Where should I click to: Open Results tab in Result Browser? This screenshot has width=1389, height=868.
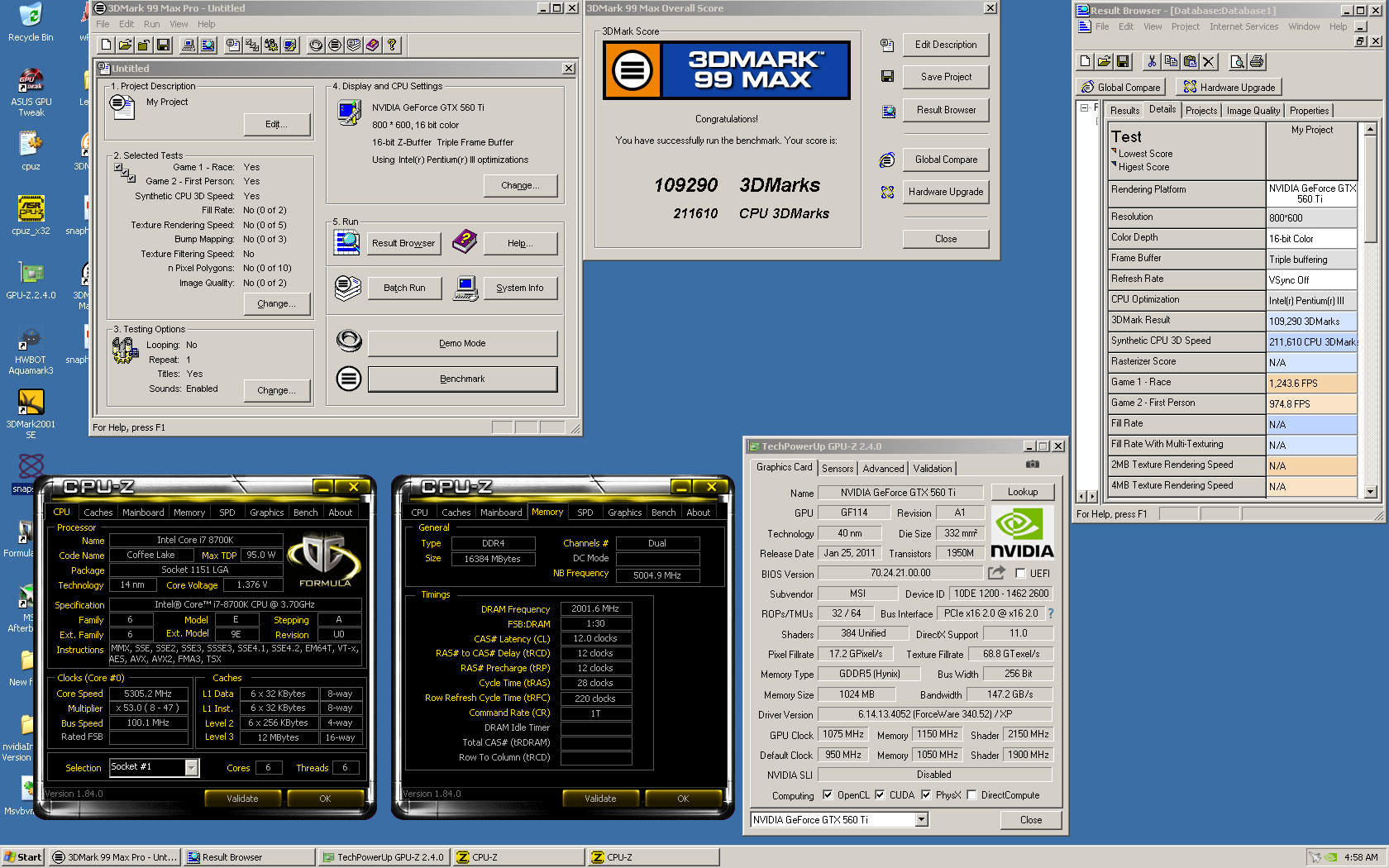(x=1124, y=111)
